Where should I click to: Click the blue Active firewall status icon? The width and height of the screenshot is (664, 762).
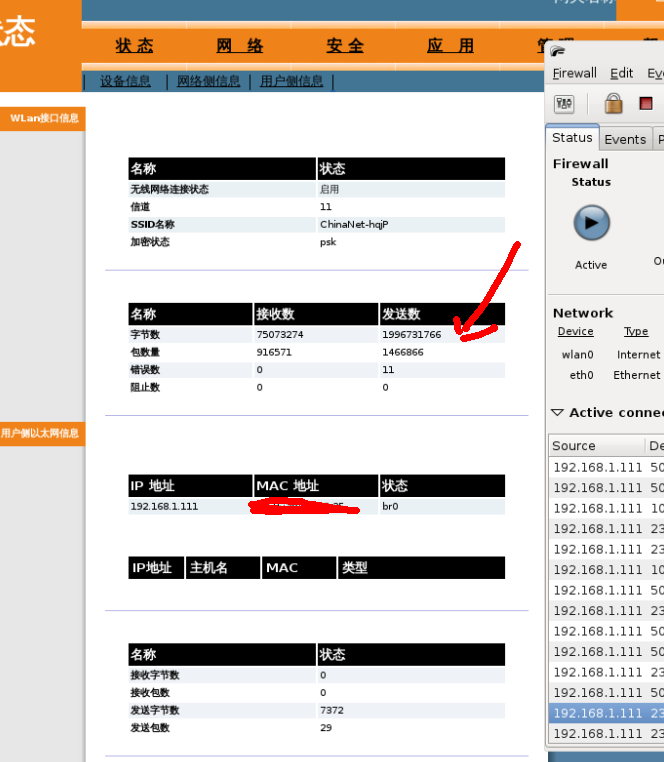click(x=591, y=222)
